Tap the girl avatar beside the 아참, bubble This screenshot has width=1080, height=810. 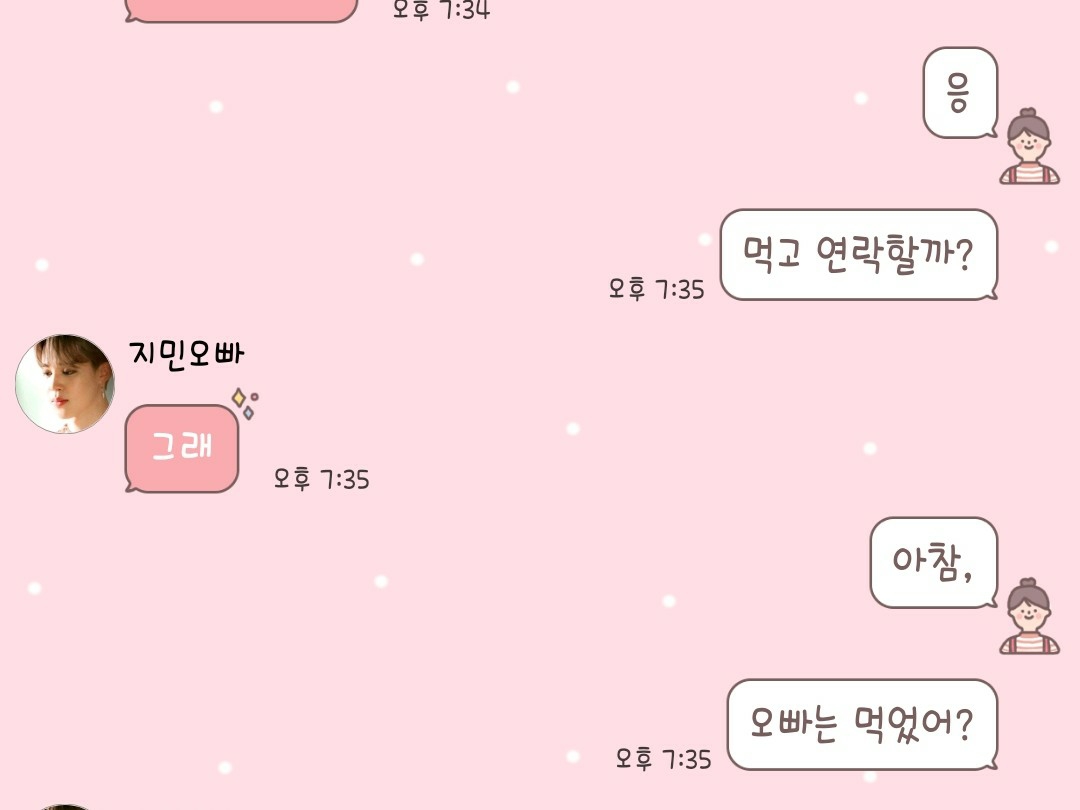1029,616
